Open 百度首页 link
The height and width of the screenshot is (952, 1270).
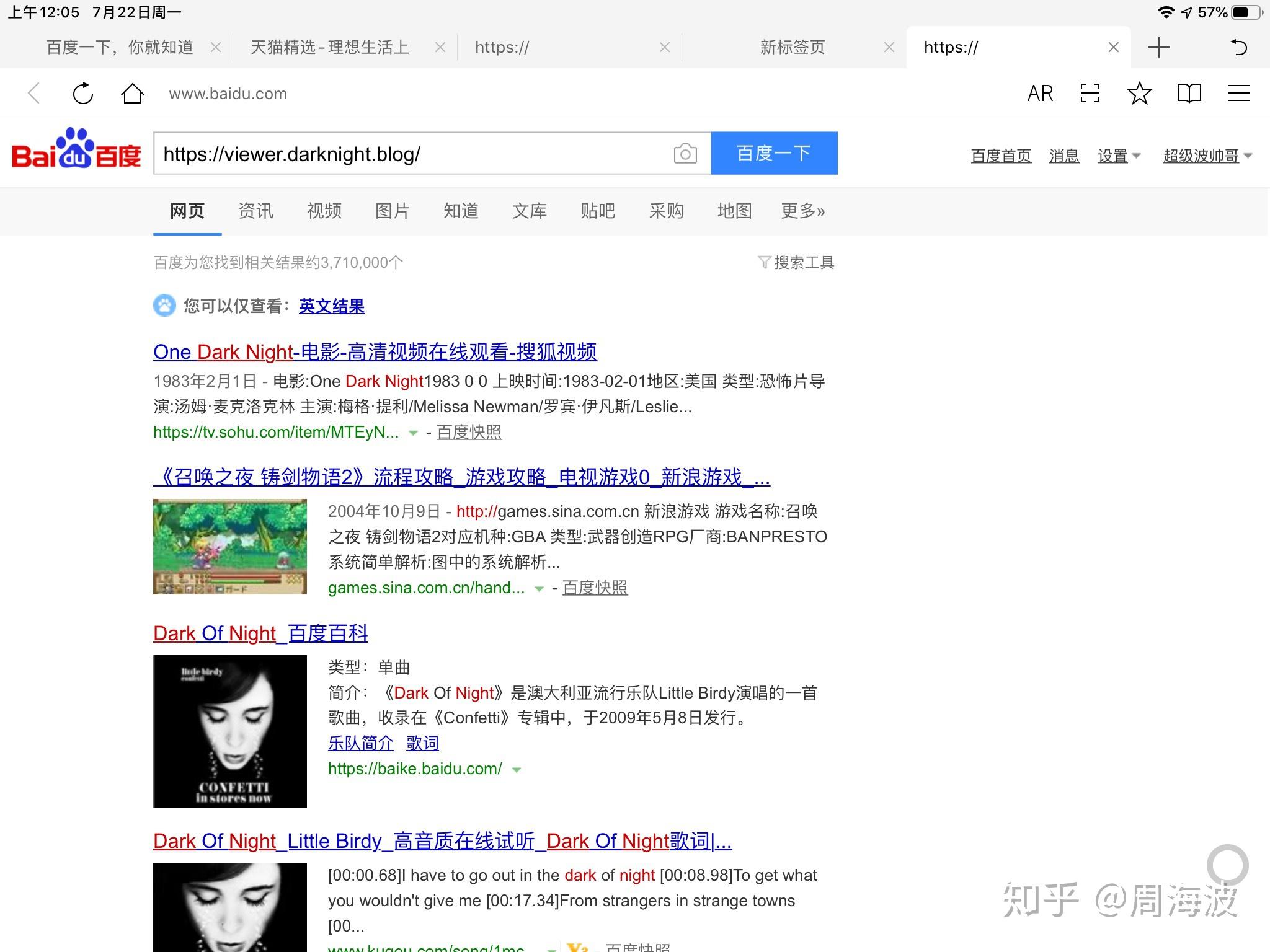pyautogui.click(x=1001, y=156)
